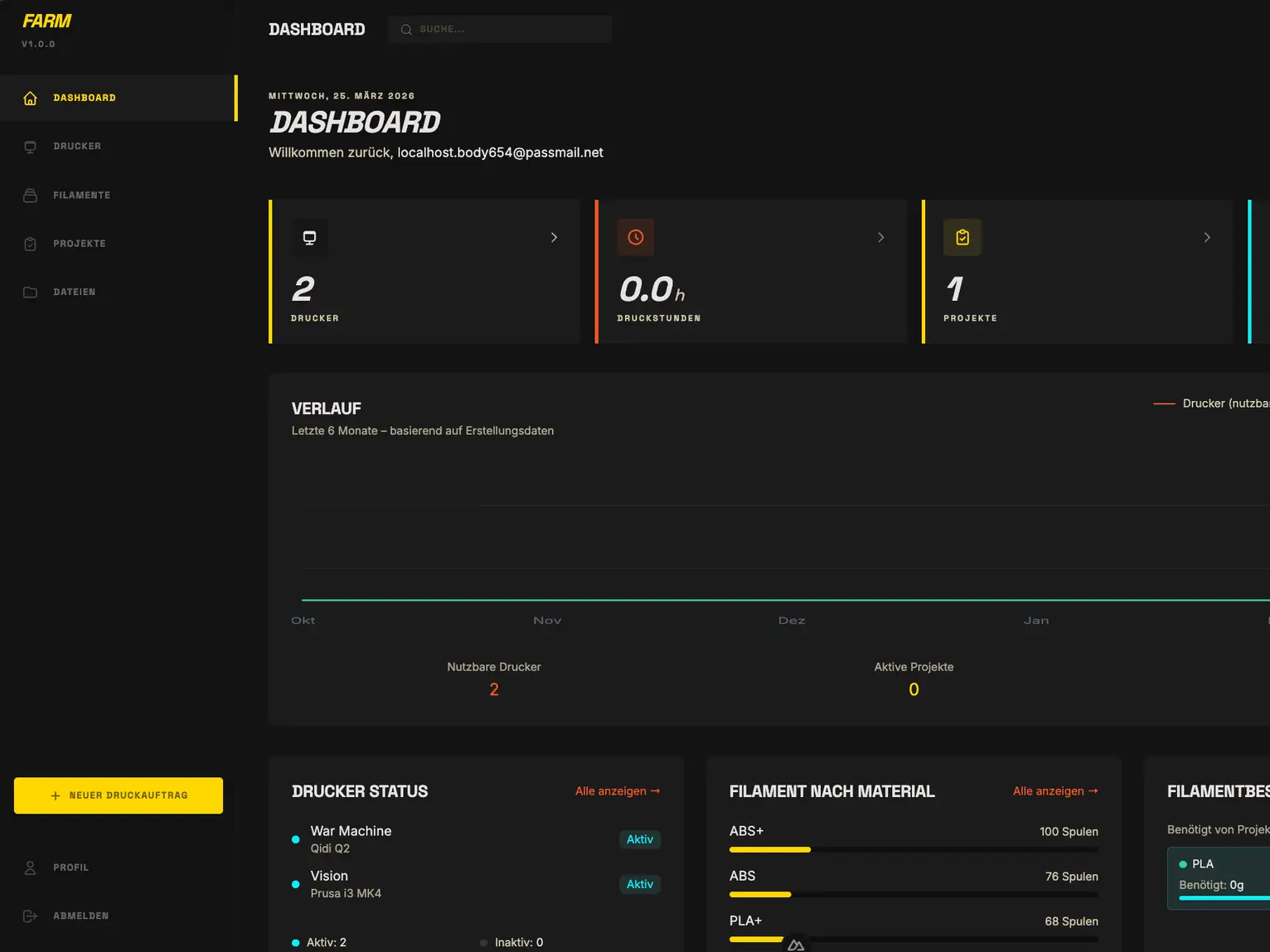
Task: Click Alle anzeigen in Filament nach Material
Action: tap(1055, 791)
